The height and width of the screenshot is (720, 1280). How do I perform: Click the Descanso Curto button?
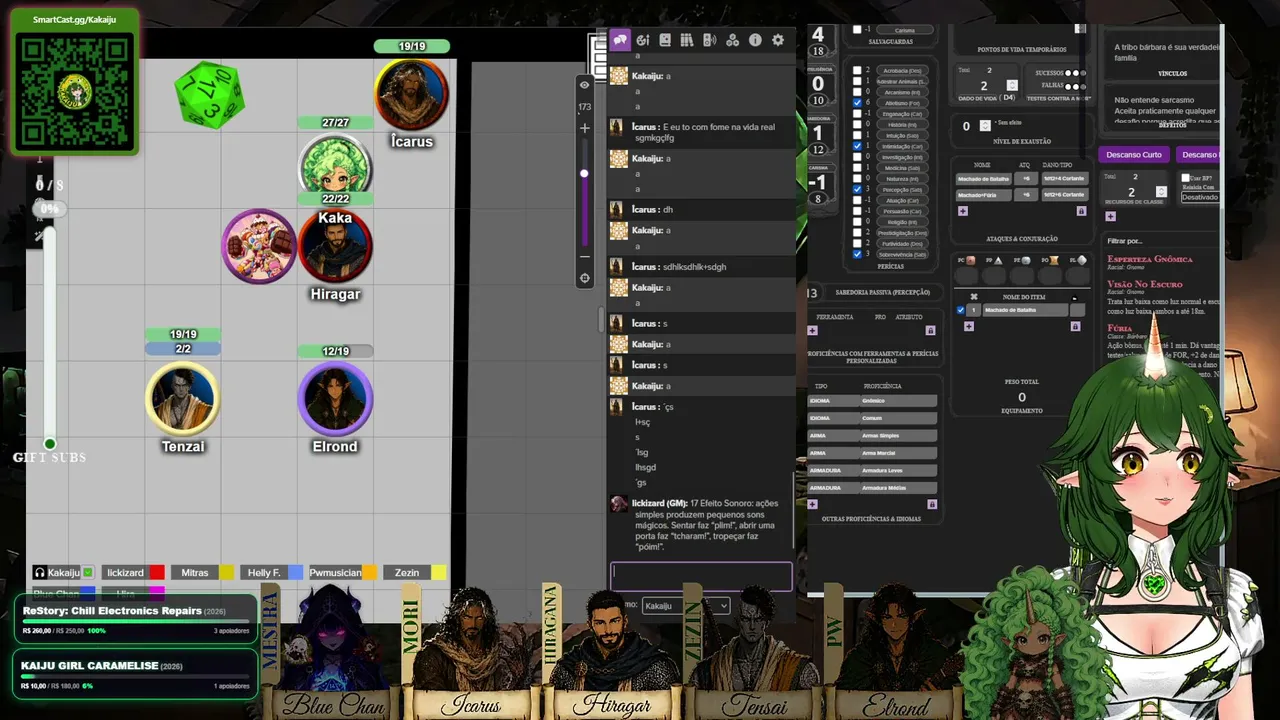coord(1134,155)
